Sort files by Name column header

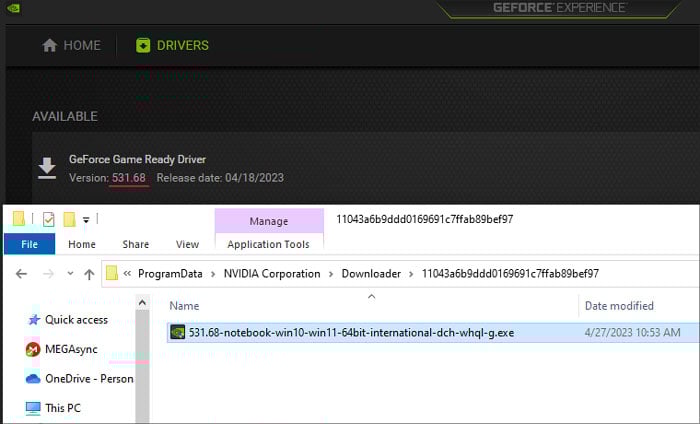(184, 306)
